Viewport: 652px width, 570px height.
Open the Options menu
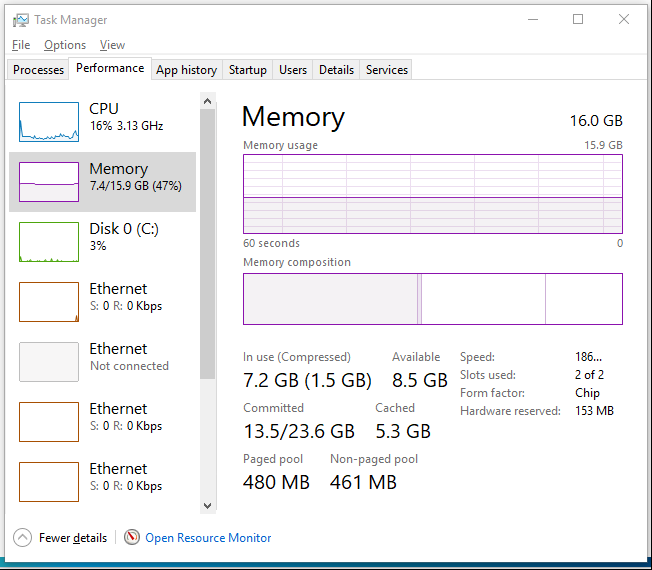click(65, 45)
